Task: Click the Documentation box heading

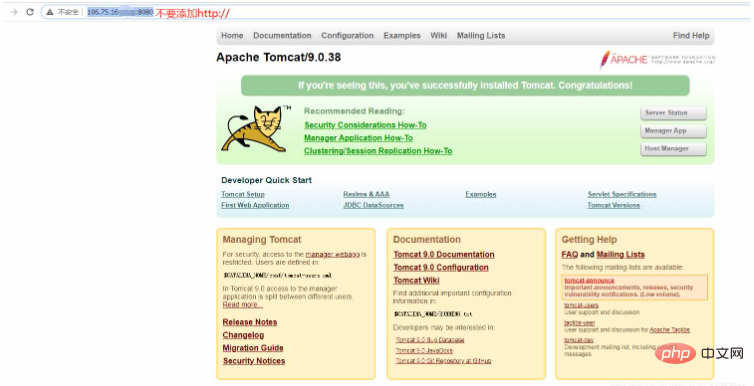Action: point(427,239)
